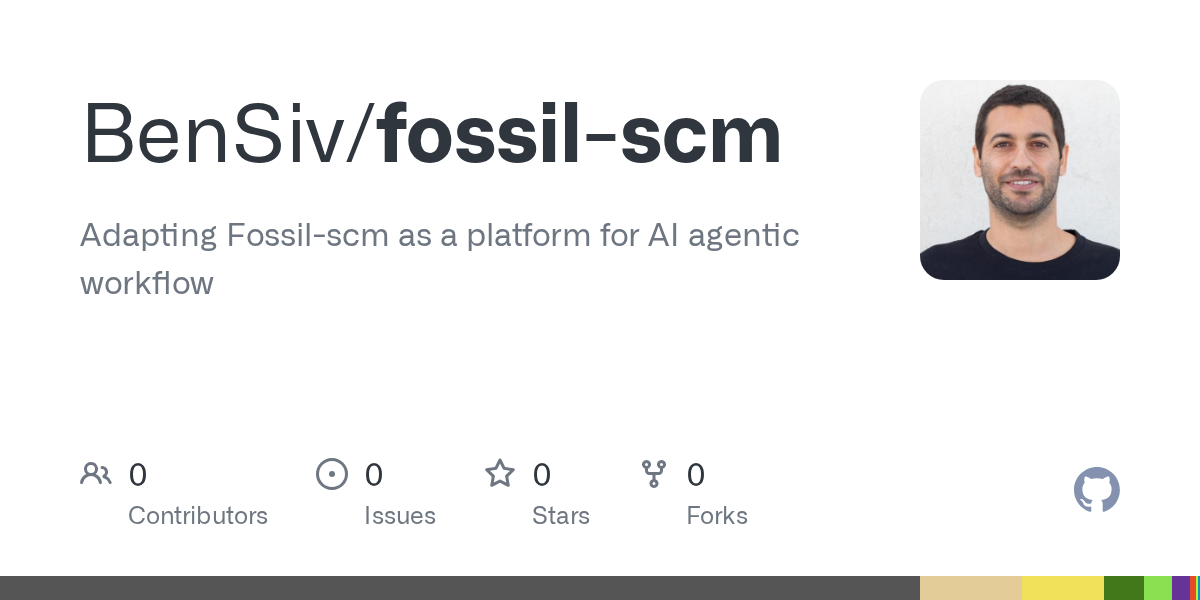Open the BenSiv profile avatar photo
Screen dimensions: 1200x600
1019,180
